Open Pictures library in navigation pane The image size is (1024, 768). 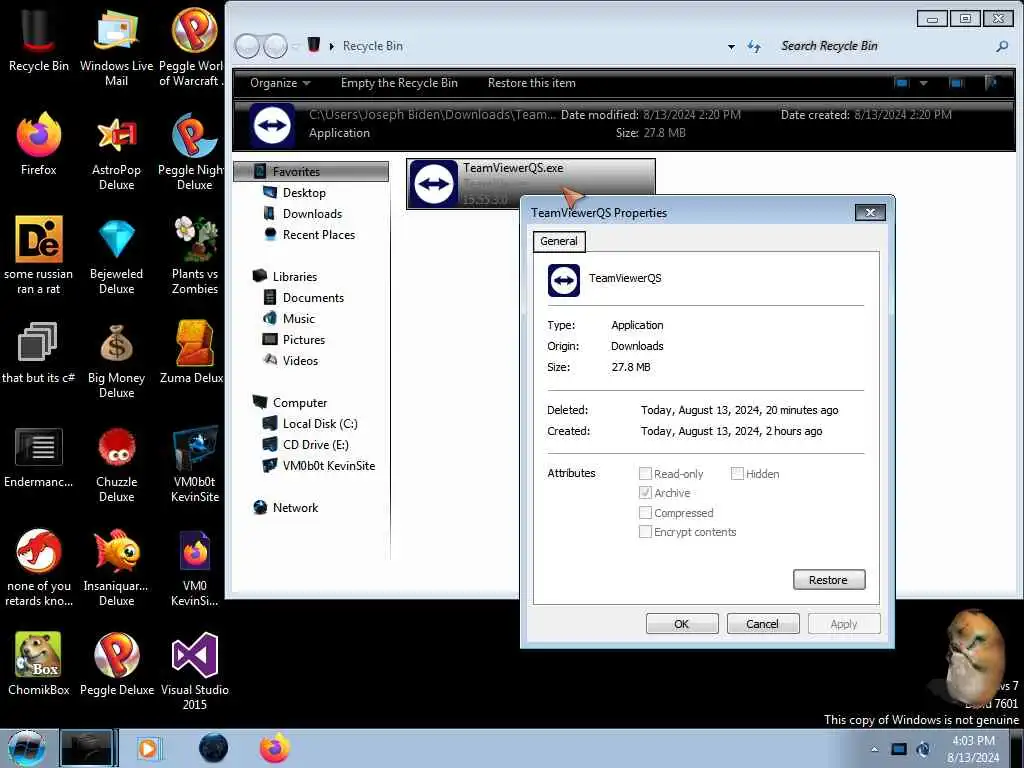pyautogui.click(x=304, y=340)
